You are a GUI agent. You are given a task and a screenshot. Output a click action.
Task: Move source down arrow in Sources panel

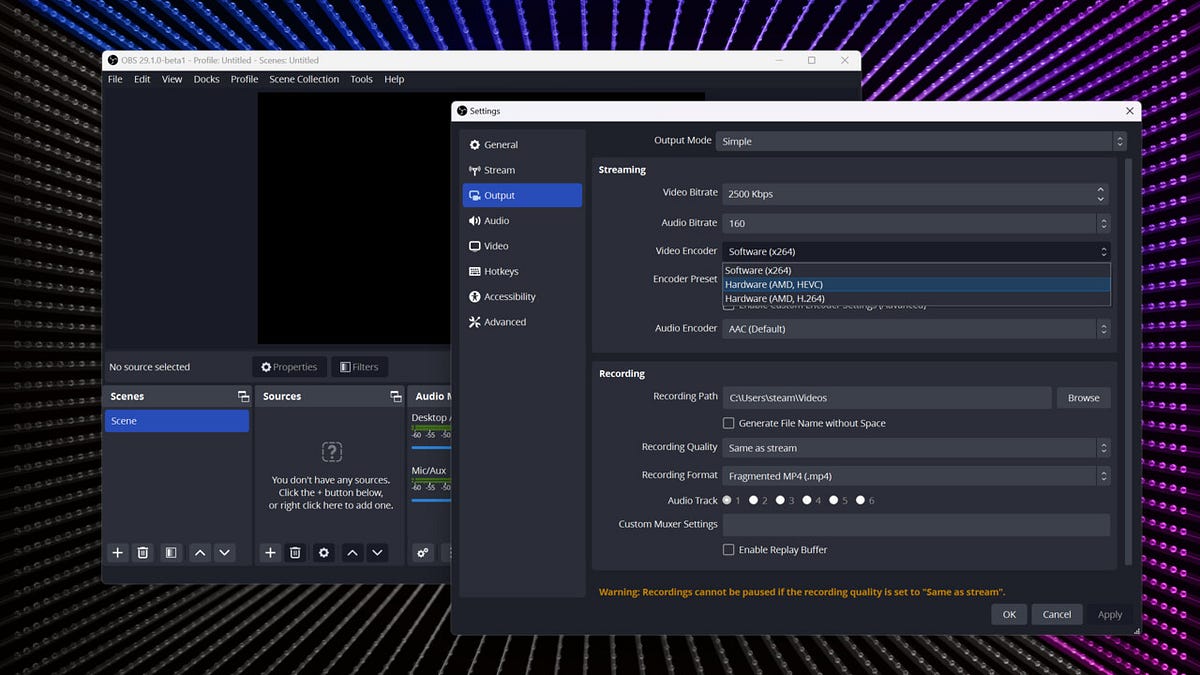(x=377, y=552)
